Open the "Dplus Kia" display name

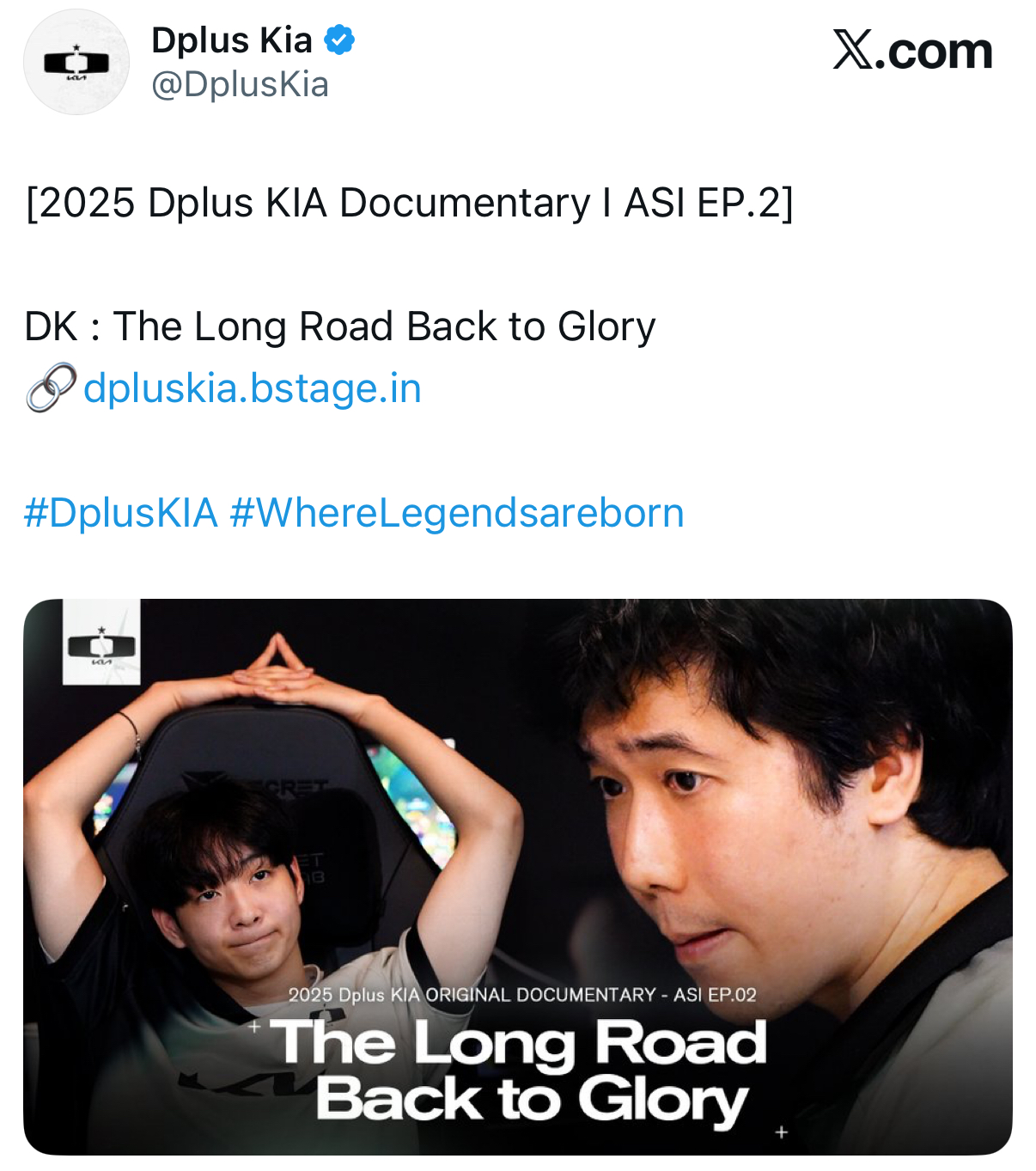[232, 40]
